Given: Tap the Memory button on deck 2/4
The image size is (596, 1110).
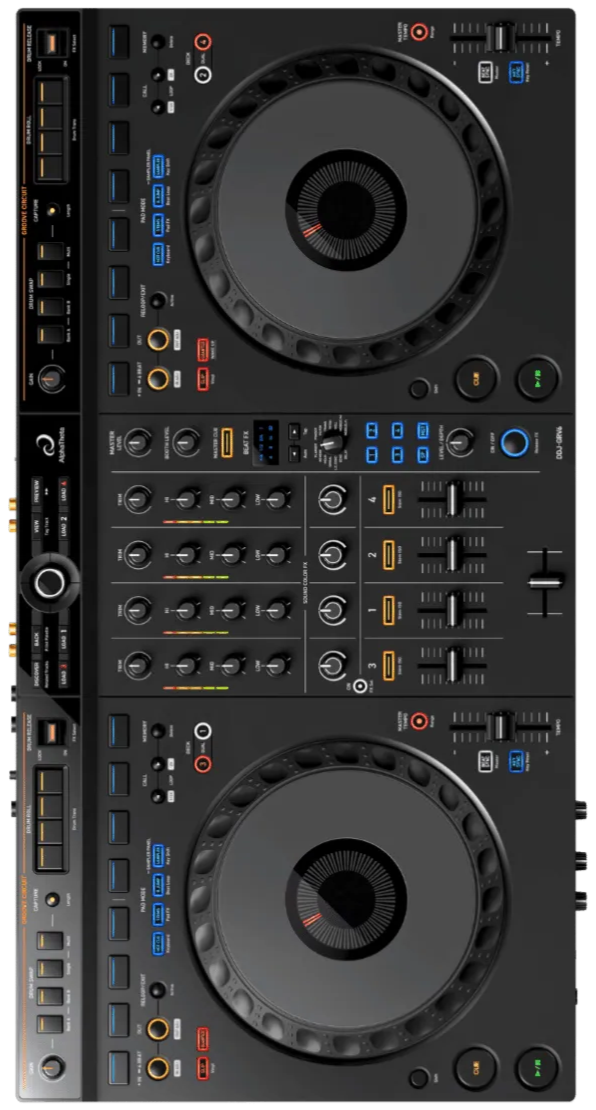Looking at the screenshot, I should (x=157, y=41).
